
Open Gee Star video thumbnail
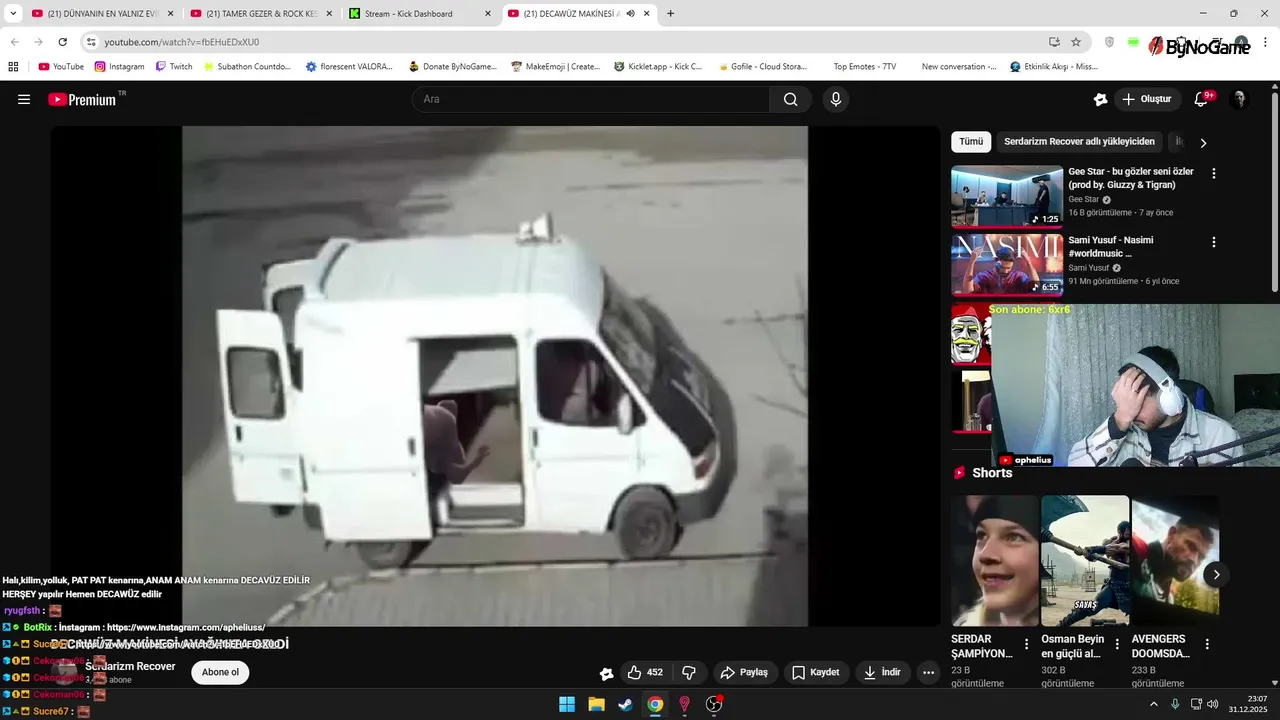pyautogui.click(x=1007, y=196)
